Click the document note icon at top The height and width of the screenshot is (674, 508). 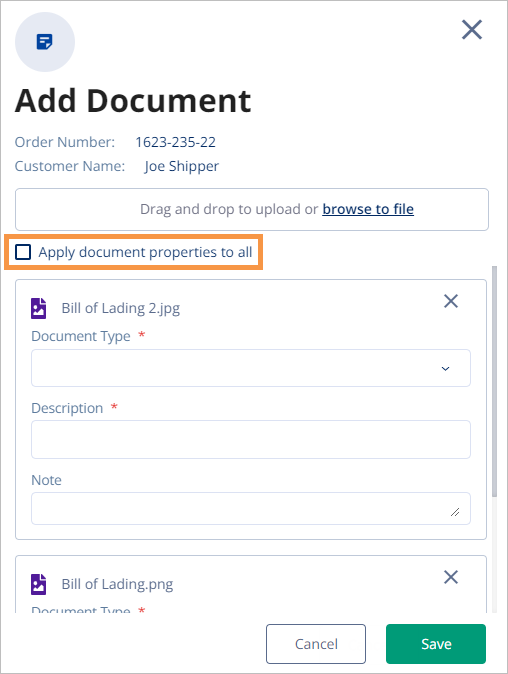[x=45, y=42]
